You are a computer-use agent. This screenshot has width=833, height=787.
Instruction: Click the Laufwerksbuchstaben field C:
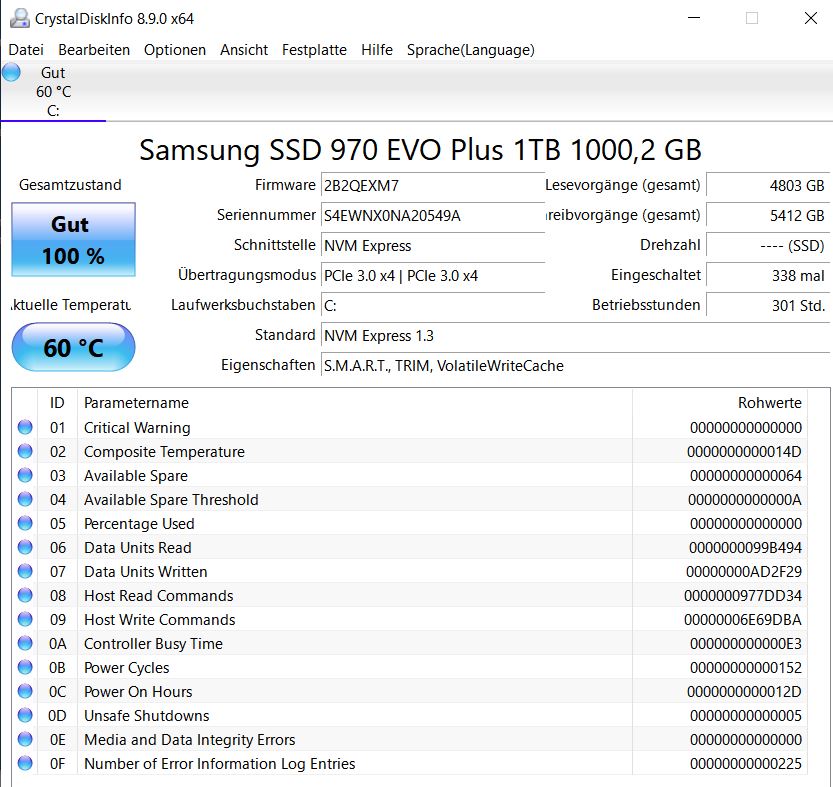[x=433, y=306]
